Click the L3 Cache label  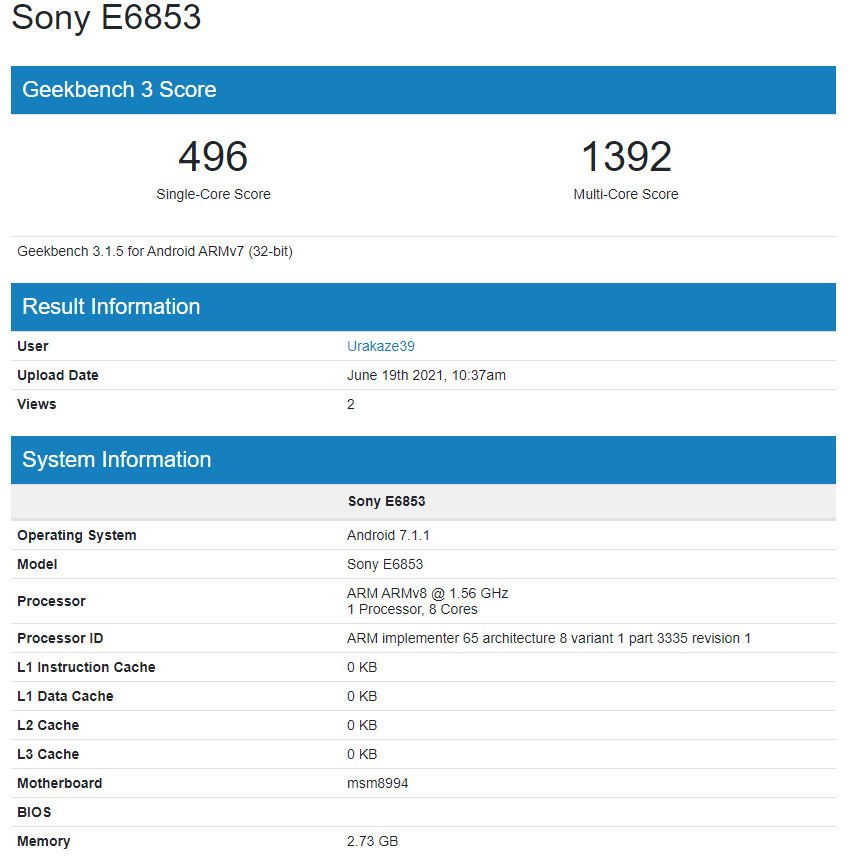click(x=48, y=755)
